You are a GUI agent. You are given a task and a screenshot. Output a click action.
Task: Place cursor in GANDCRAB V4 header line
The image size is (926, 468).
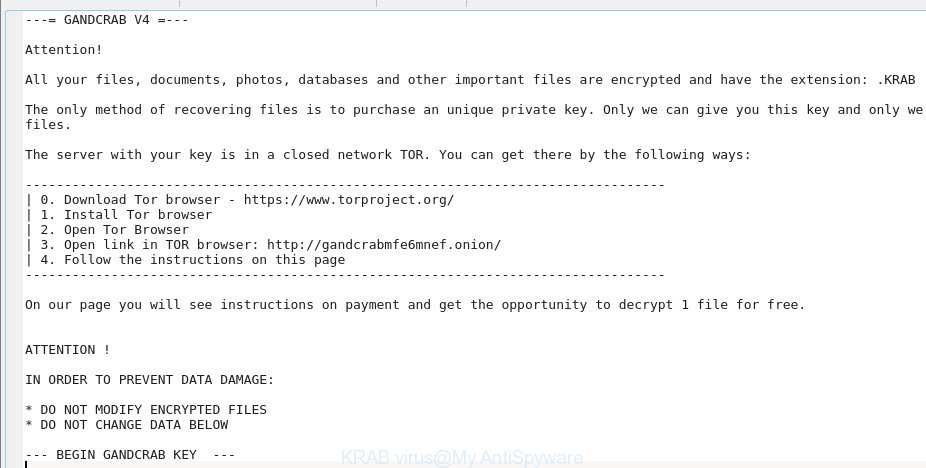(106, 20)
